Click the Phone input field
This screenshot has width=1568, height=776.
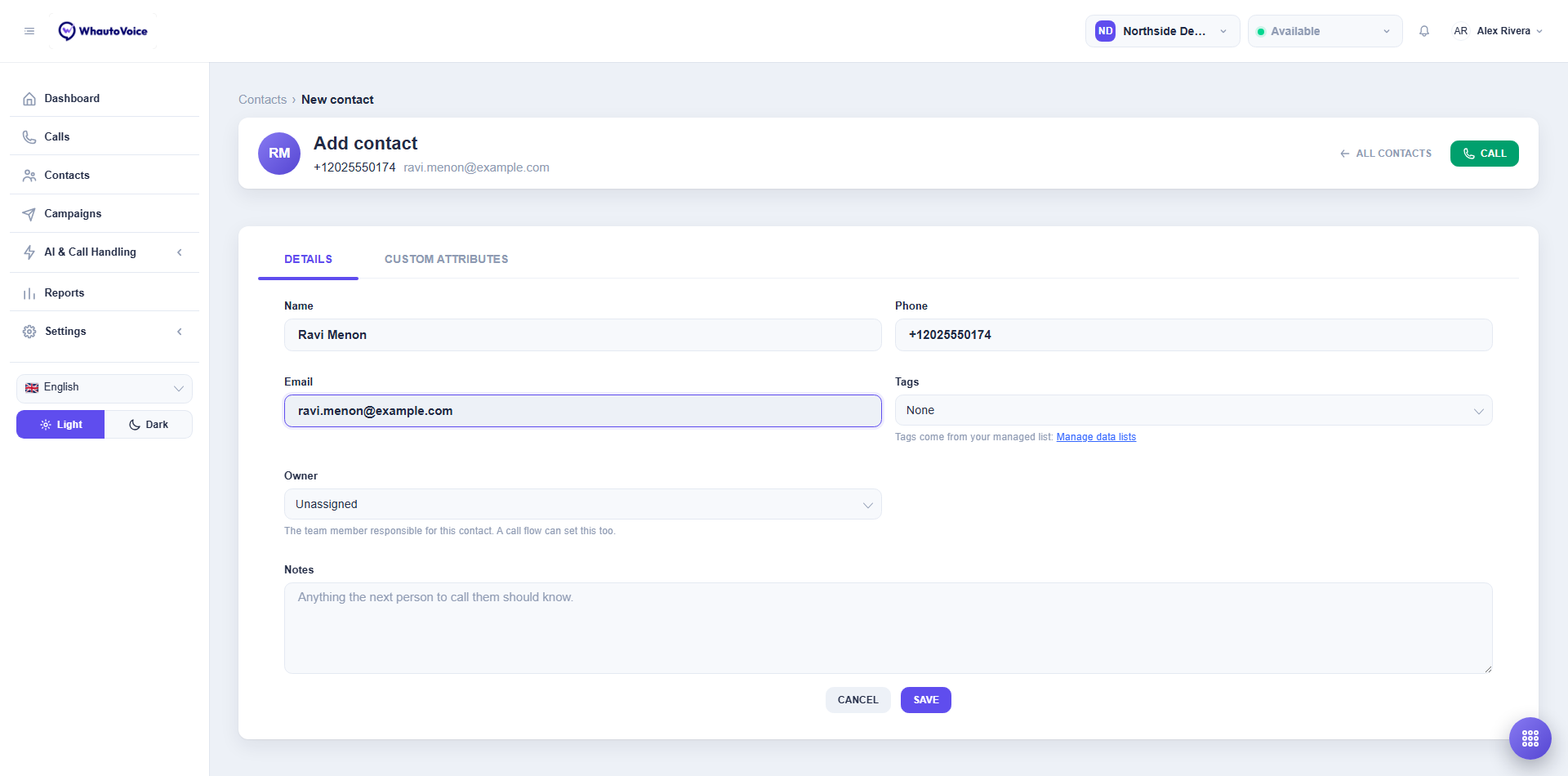[x=1193, y=335]
